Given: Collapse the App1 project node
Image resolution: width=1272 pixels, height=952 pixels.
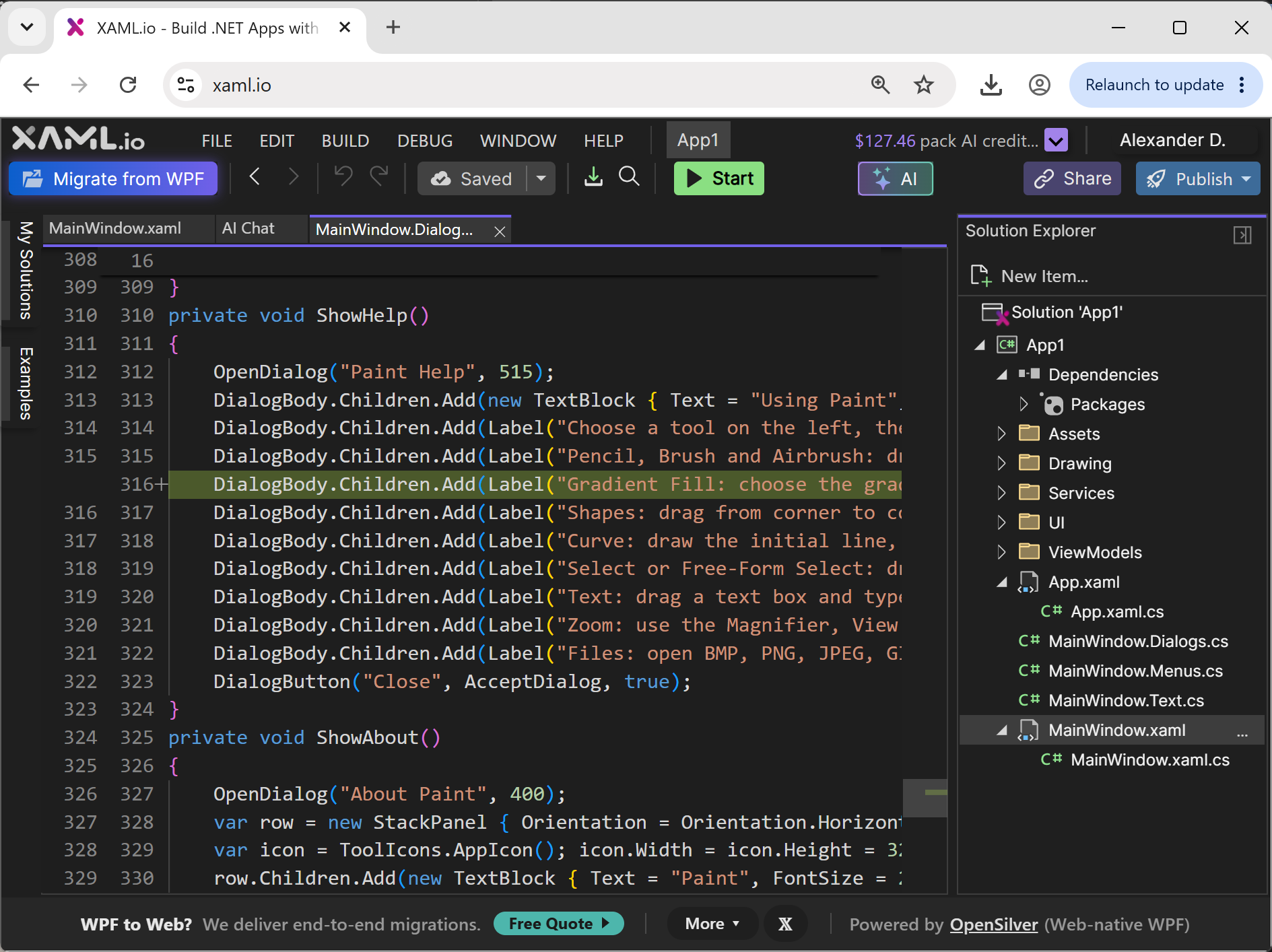Looking at the screenshot, I should pyautogui.click(x=980, y=345).
